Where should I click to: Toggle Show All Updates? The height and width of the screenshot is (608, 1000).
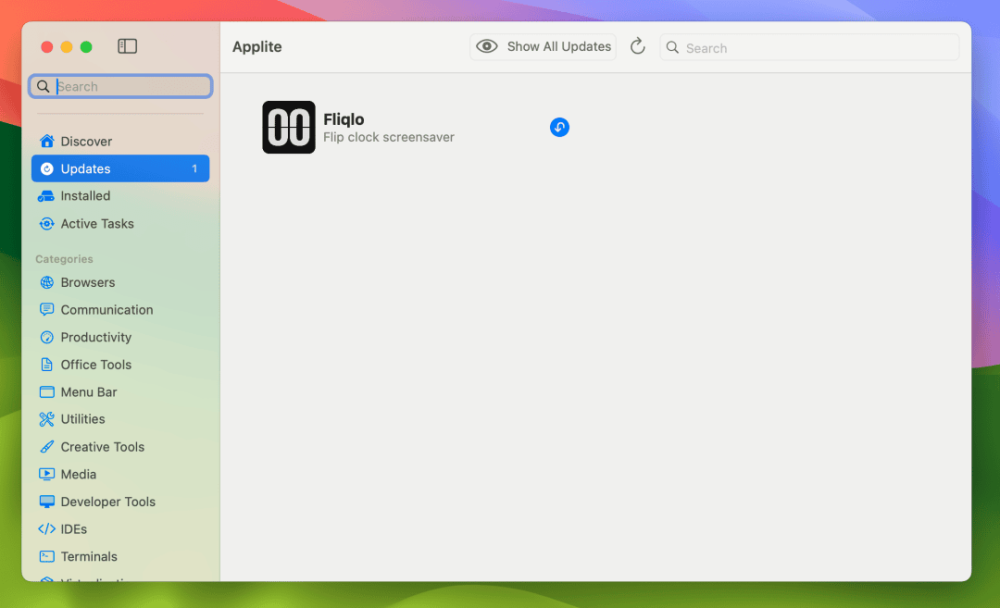[x=543, y=47]
